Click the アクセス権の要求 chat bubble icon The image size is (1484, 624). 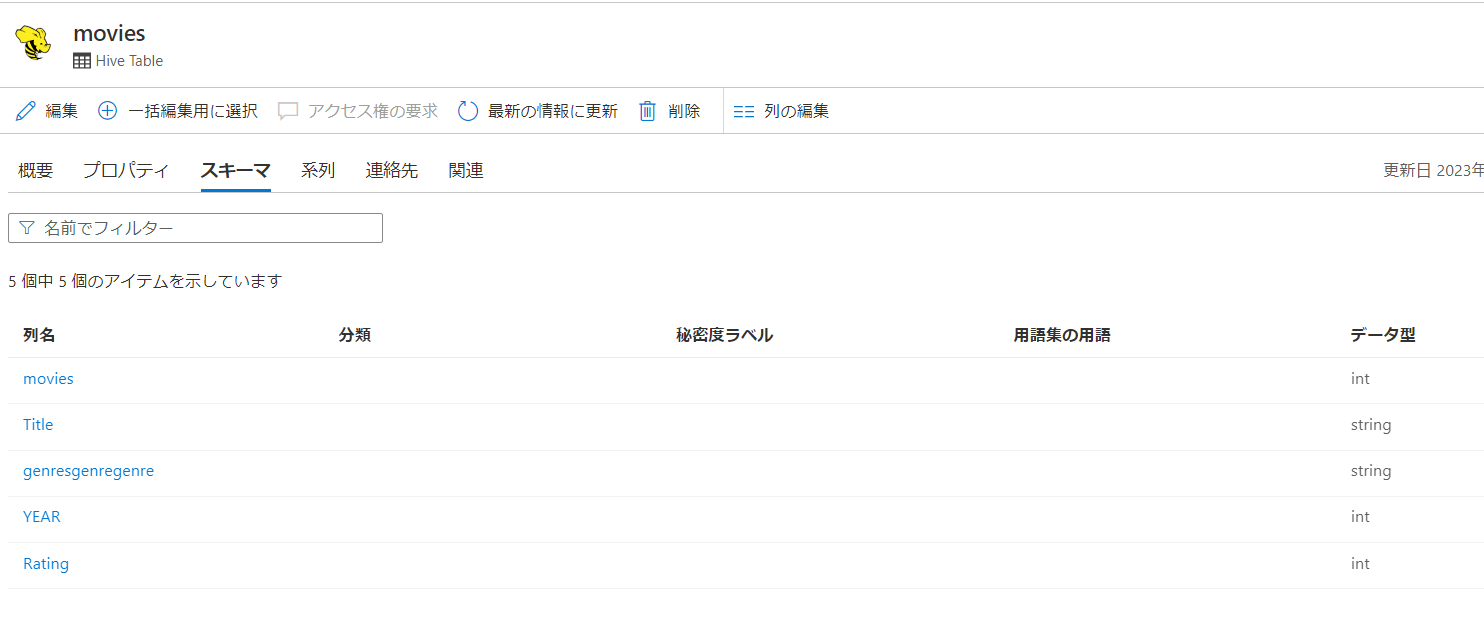(x=288, y=110)
